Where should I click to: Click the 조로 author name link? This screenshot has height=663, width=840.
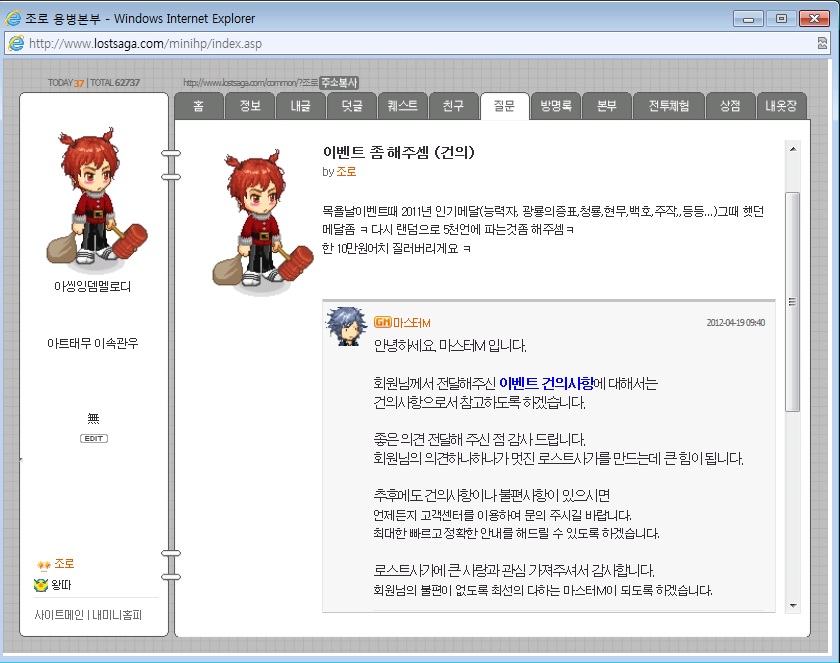click(346, 172)
